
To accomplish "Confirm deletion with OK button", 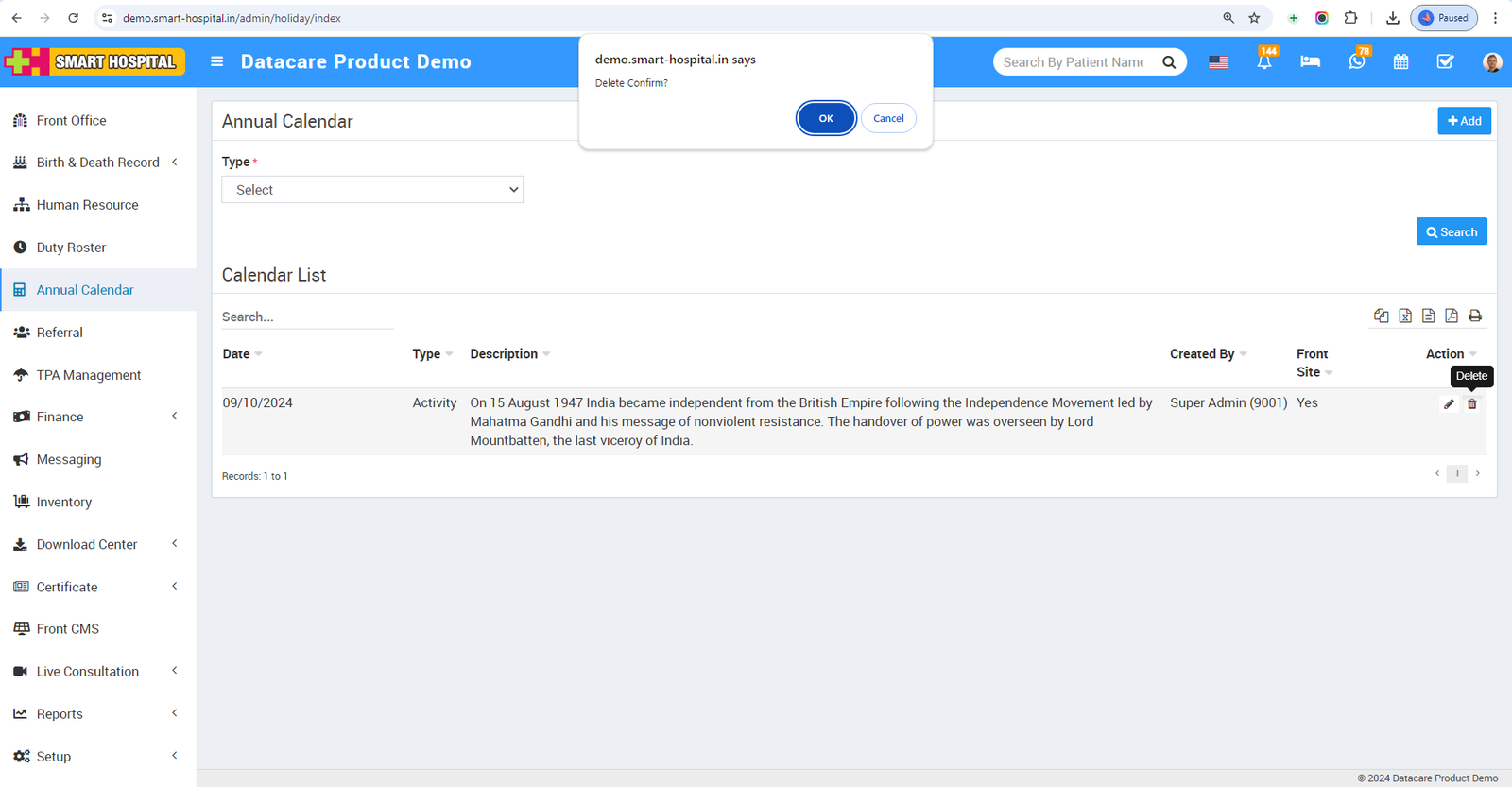I will point(825,118).
